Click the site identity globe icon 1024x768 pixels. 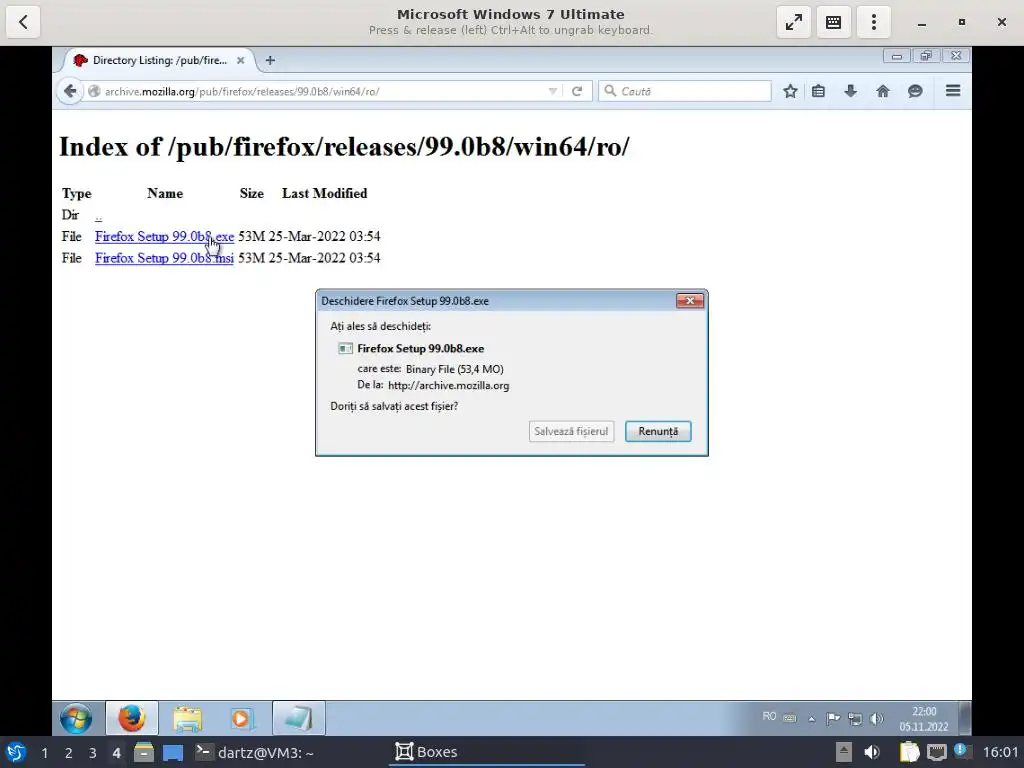pos(94,91)
